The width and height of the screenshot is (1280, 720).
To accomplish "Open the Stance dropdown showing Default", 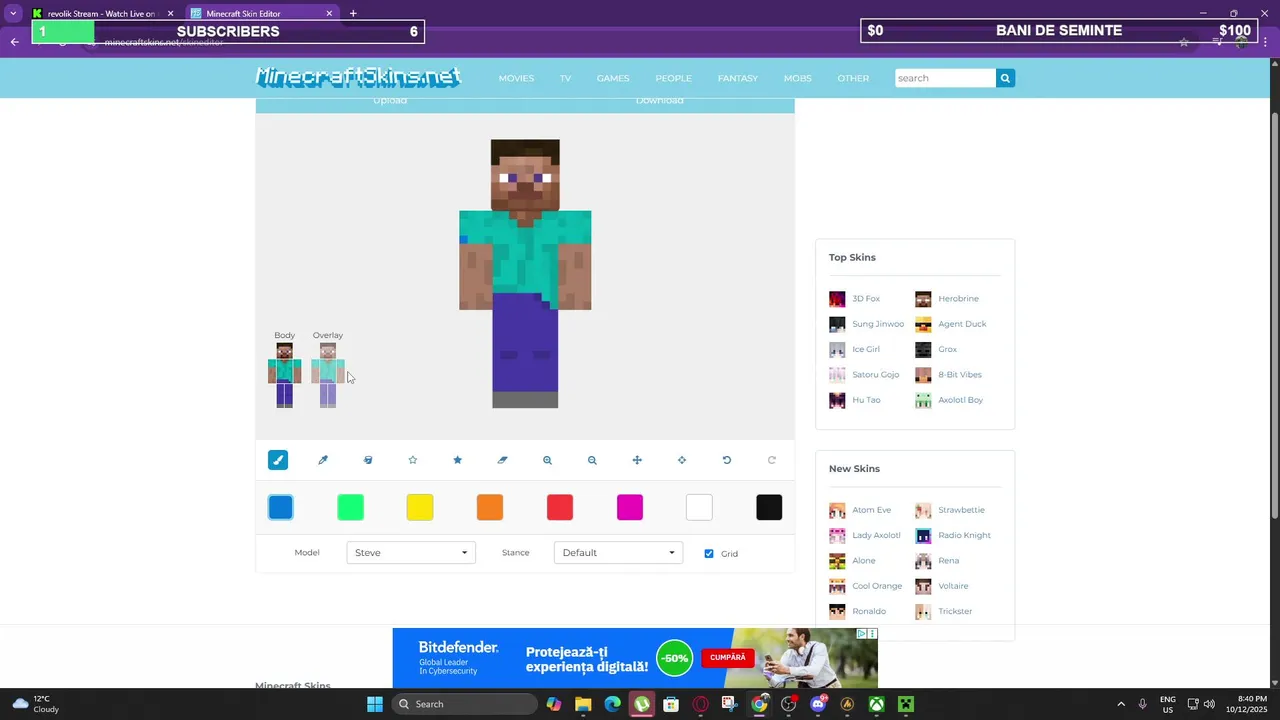I will [x=618, y=552].
